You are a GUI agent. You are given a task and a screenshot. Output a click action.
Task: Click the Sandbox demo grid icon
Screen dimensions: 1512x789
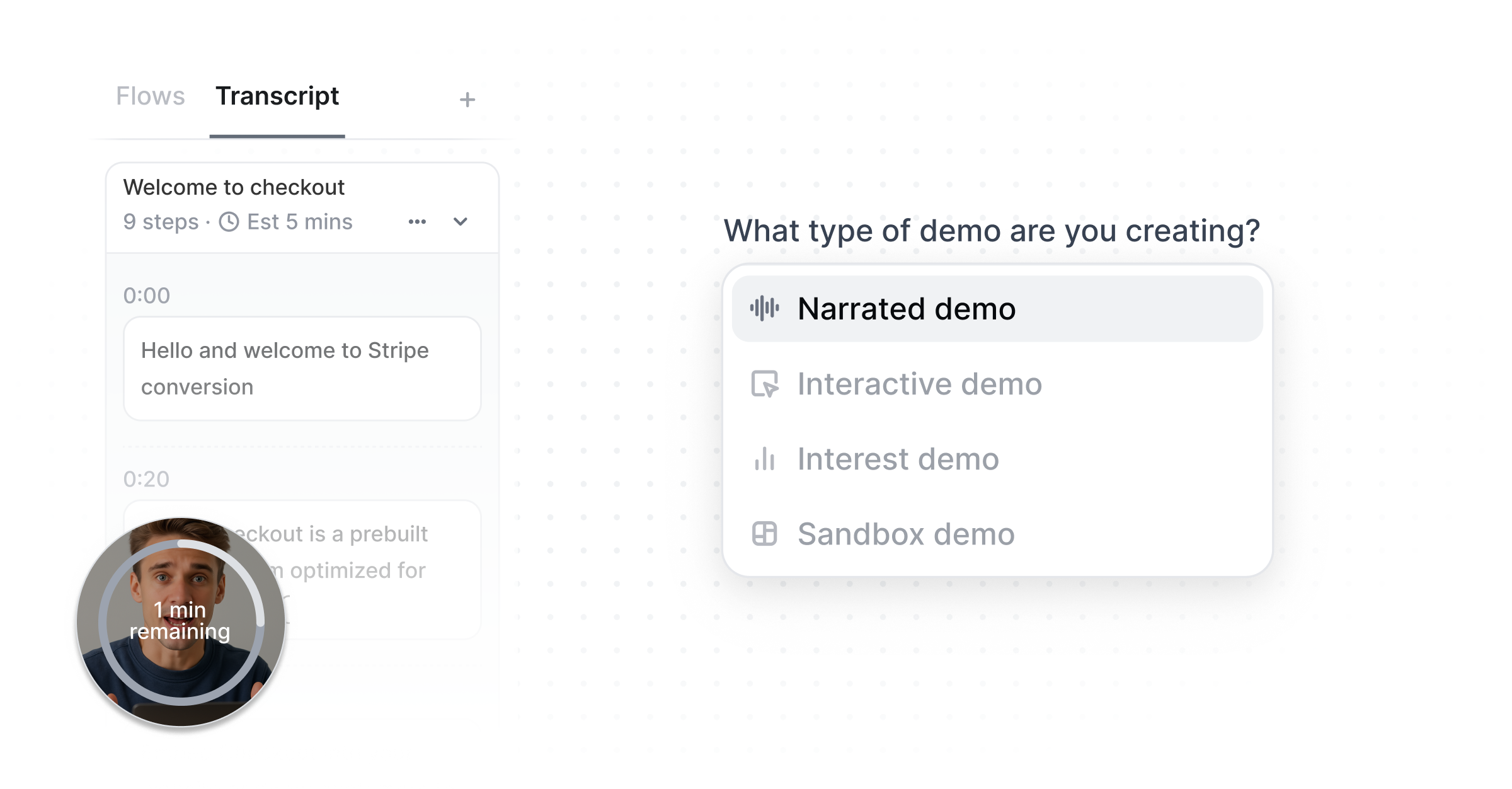(x=764, y=534)
